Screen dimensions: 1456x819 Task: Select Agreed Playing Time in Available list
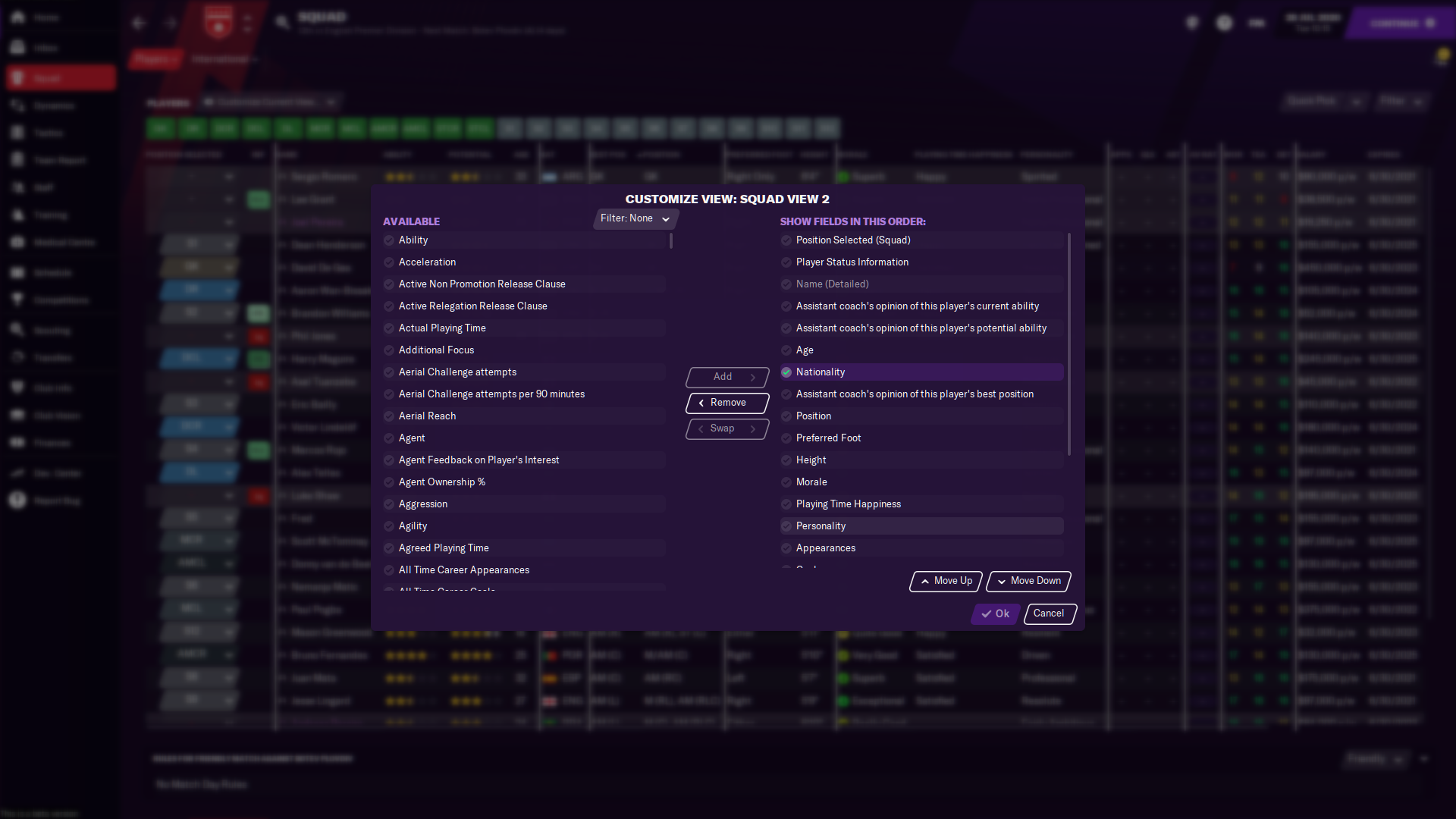444,548
